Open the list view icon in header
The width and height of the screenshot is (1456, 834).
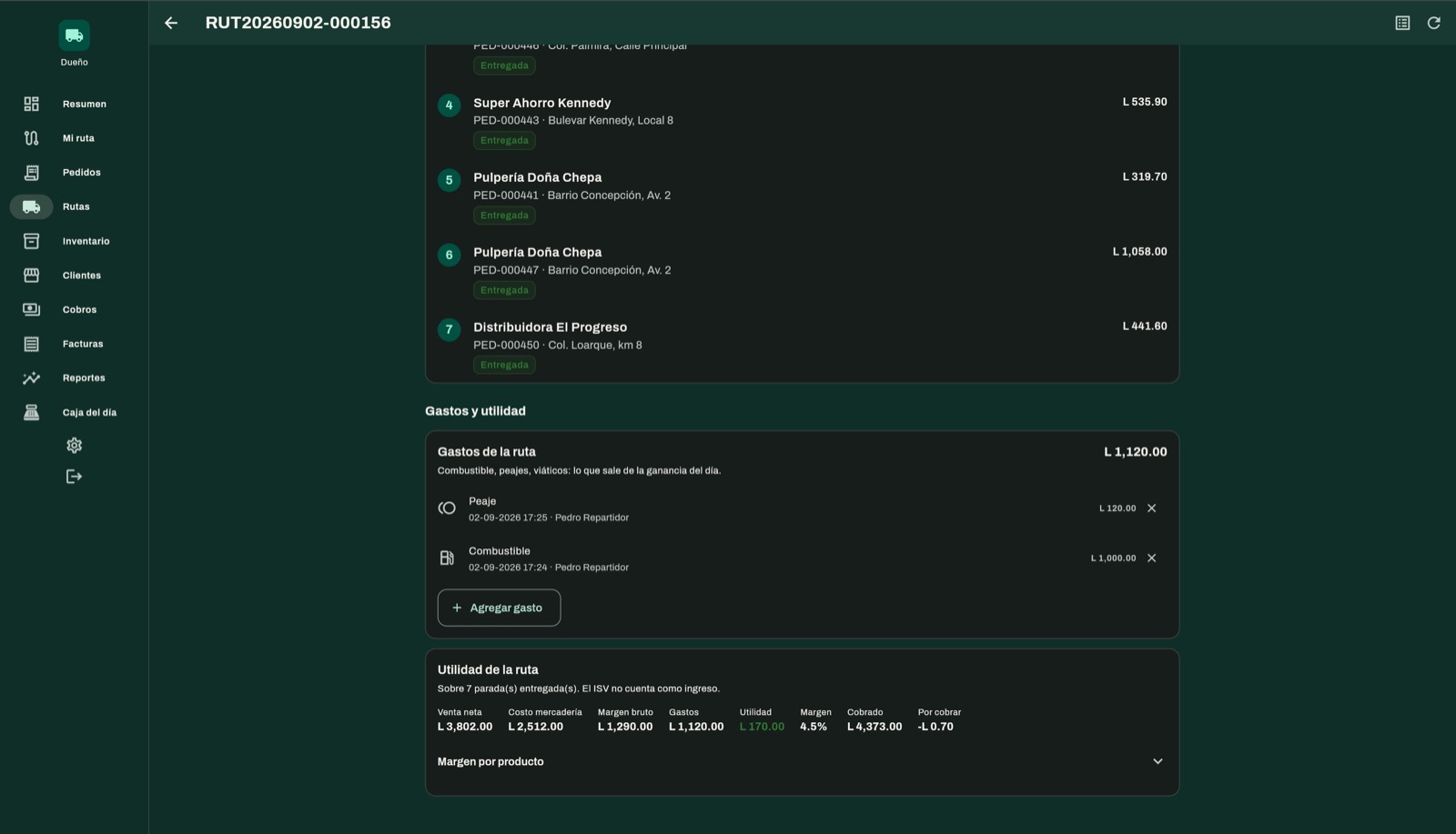point(1402,23)
